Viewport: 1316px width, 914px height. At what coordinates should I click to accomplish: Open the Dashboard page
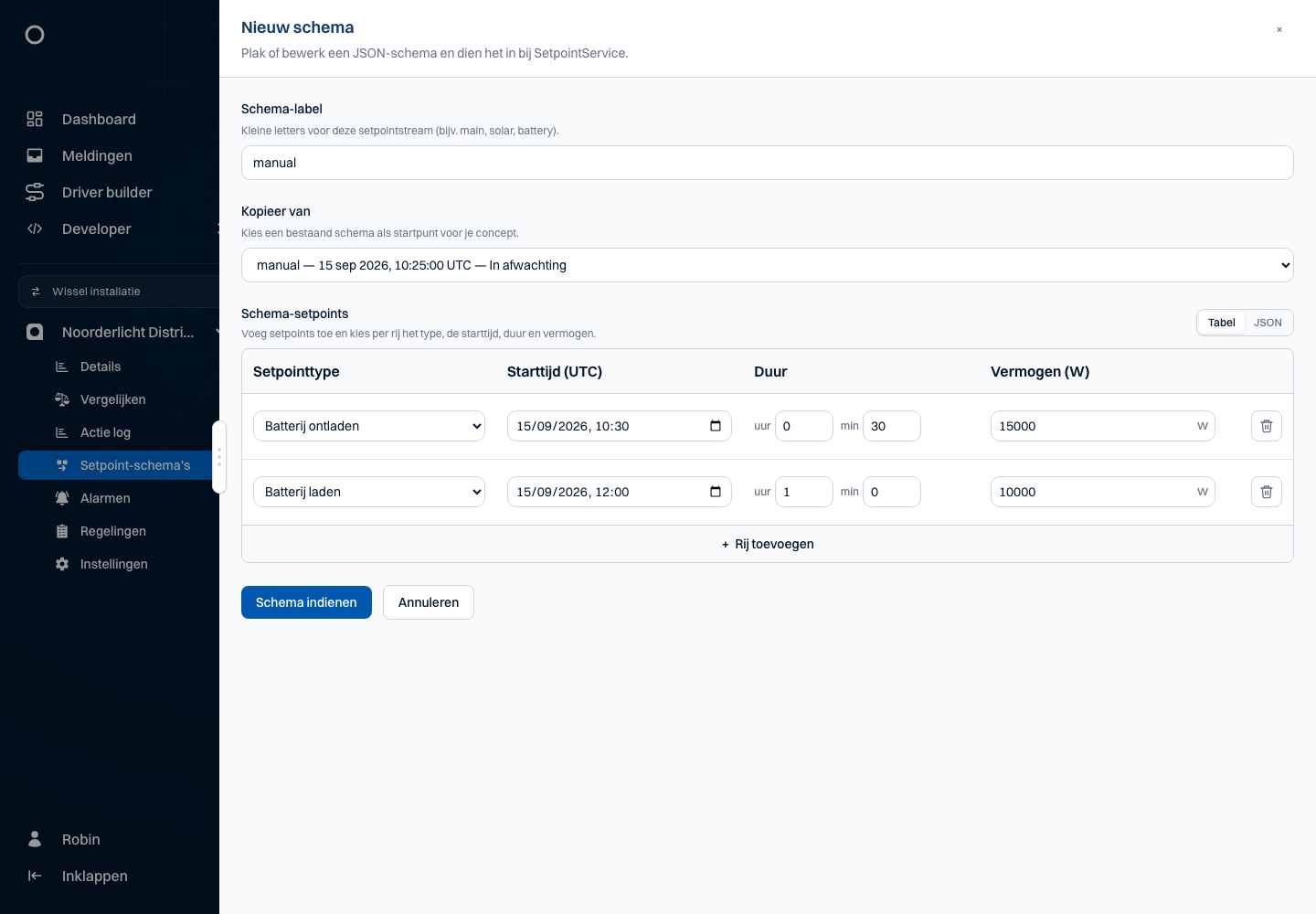point(99,119)
